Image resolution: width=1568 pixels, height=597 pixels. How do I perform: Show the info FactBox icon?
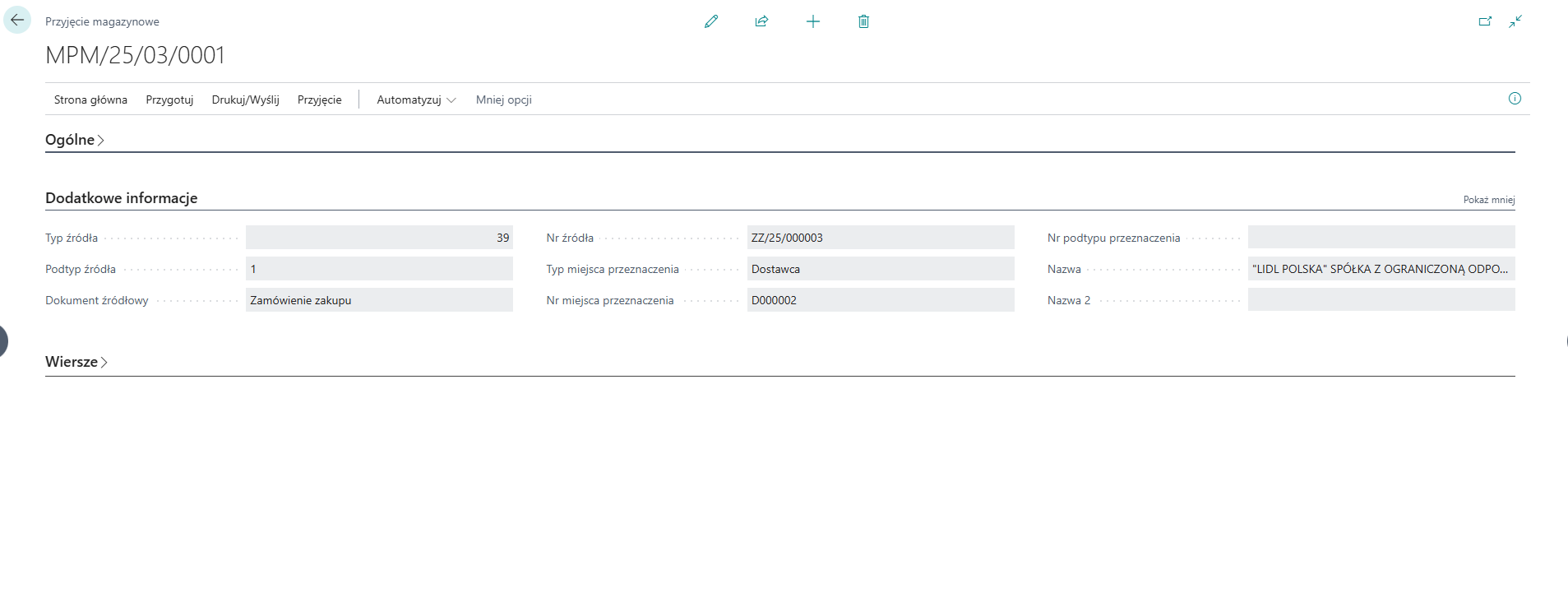[1515, 99]
